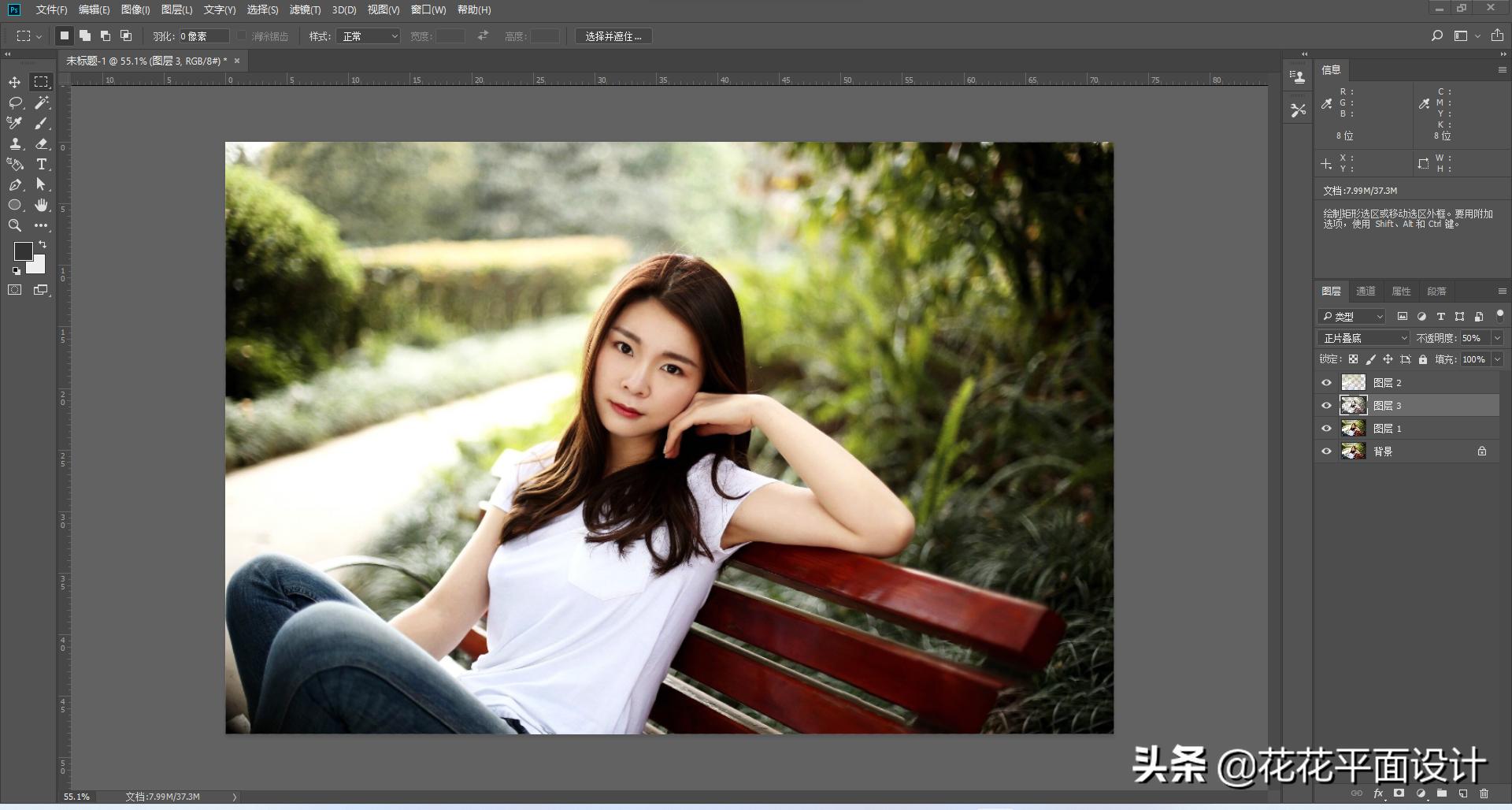Viewport: 1512px width, 810px height.
Task: Open the 样式 style dropdown
Action: [368, 36]
